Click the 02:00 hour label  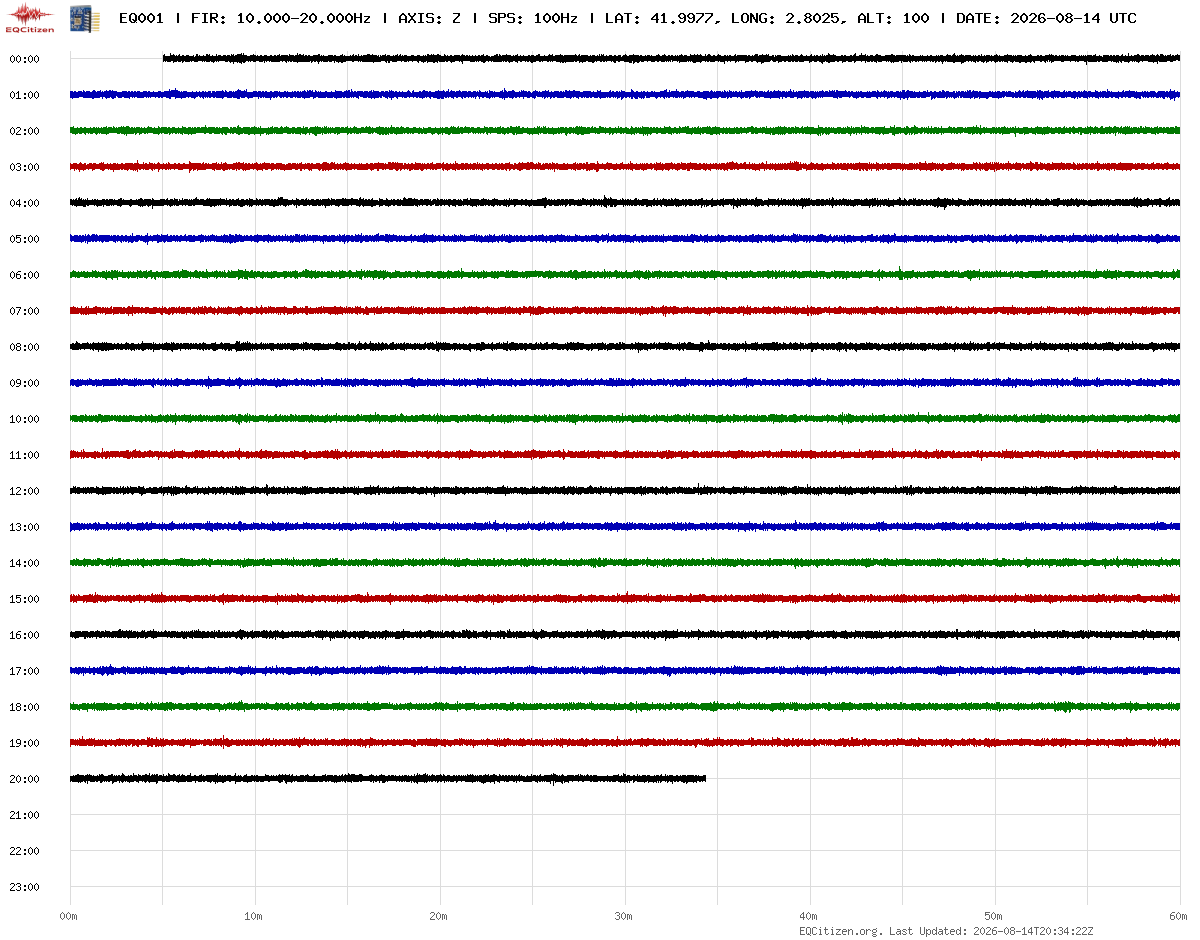point(24,131)
